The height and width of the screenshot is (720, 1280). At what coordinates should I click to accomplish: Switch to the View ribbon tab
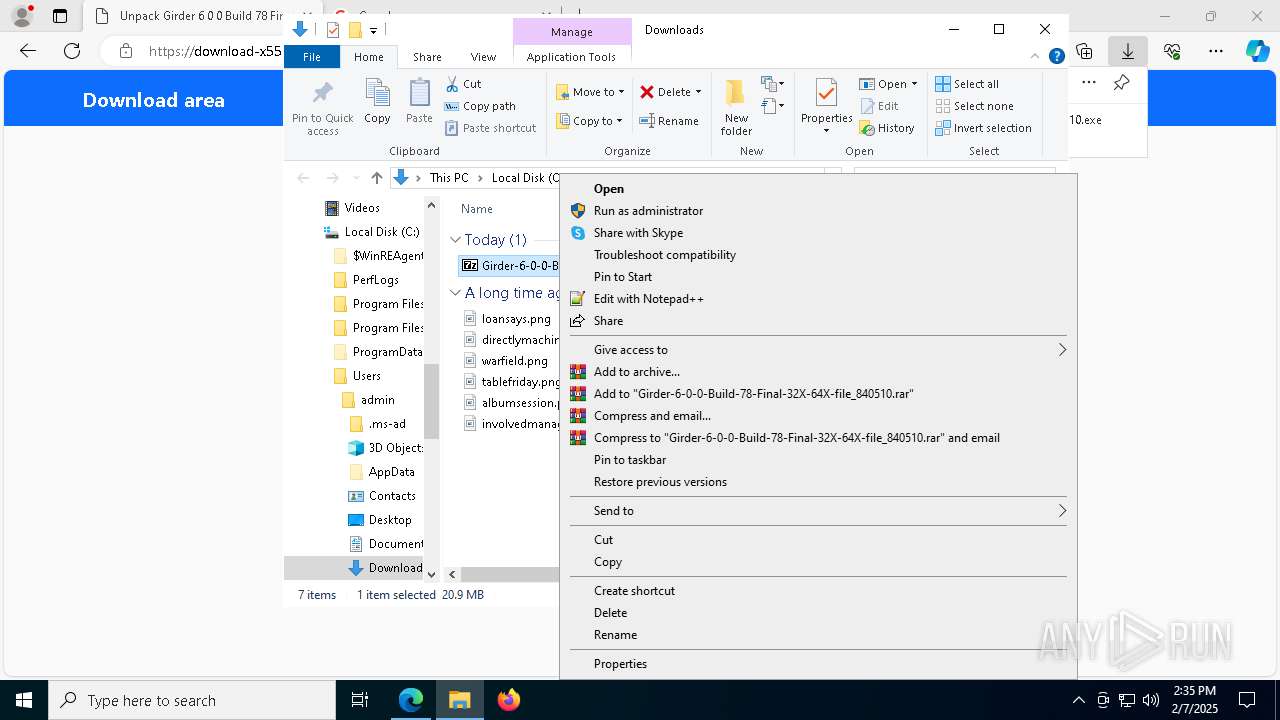[483, 57]
